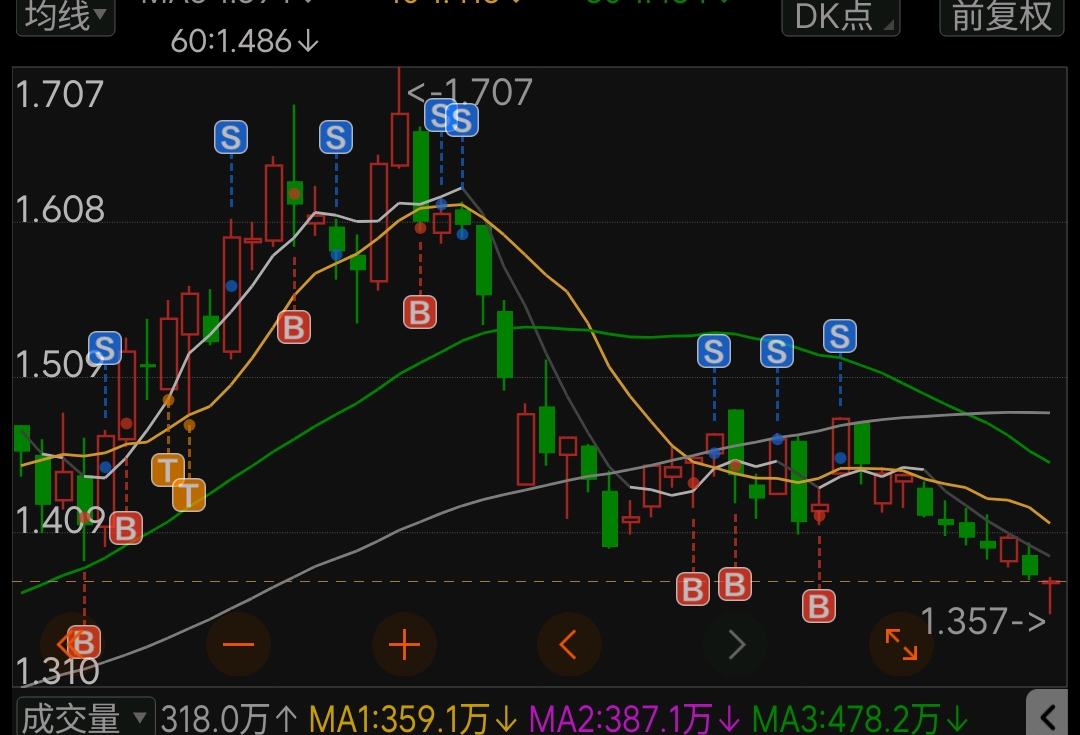Screen dimensions: 1080x735
Task: Expand chart to fullscreen view
Action: [901, 645]
